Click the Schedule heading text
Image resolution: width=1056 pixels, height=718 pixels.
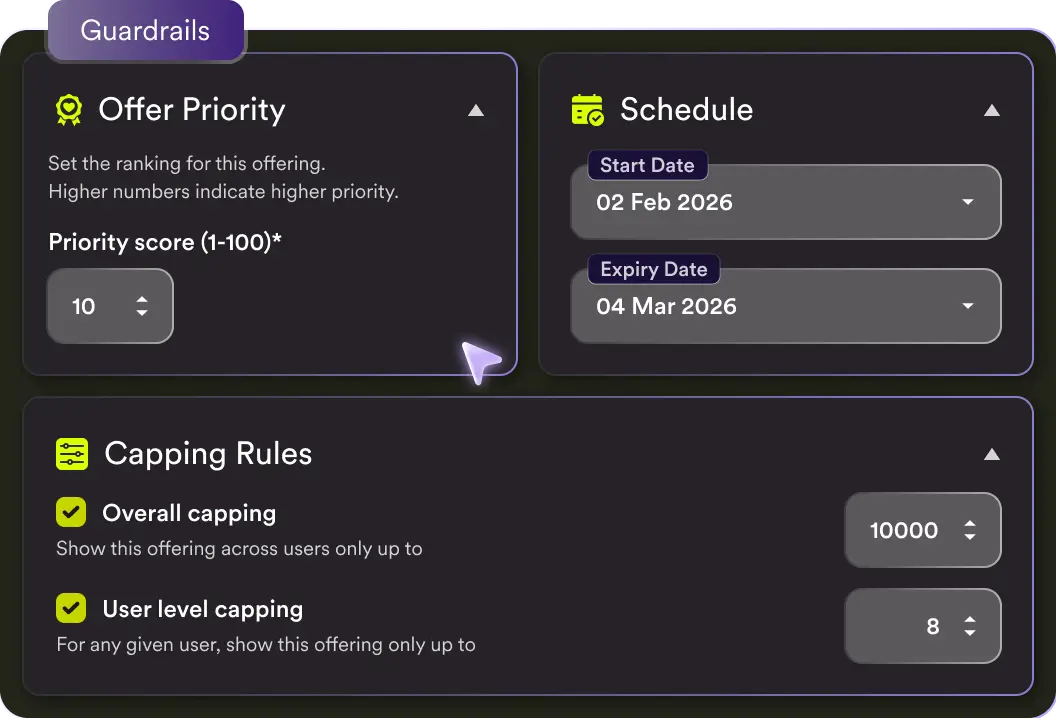(x=686, y=110)
